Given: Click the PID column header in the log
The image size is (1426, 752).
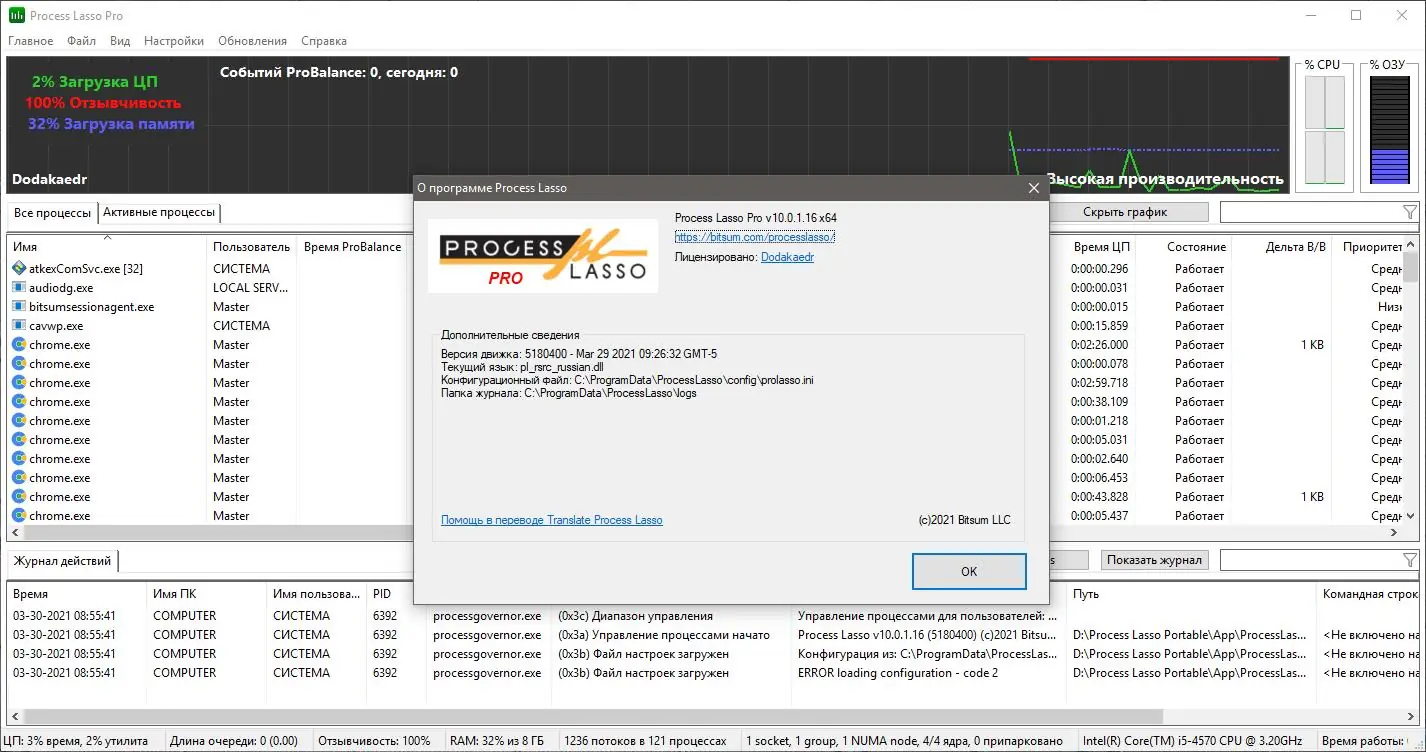Looking at the screenshot, I should coord(396,594).
